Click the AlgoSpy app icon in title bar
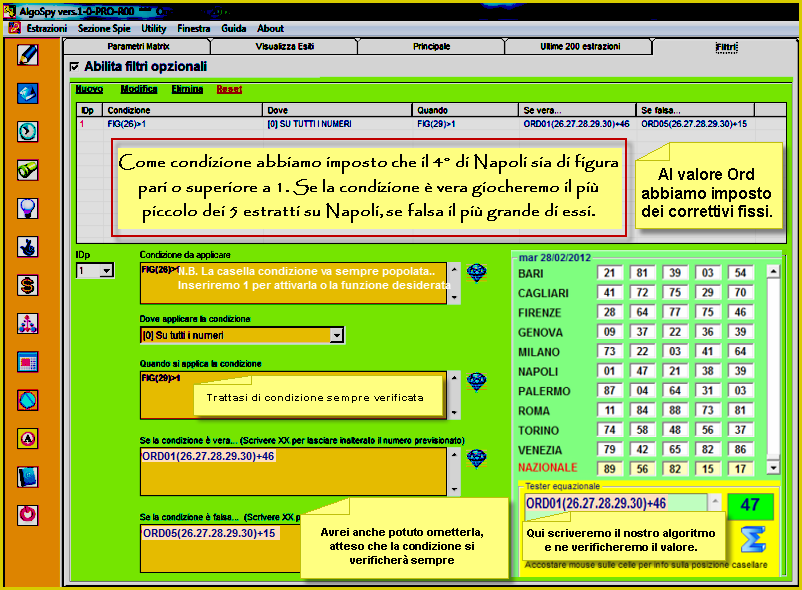Image resolution: width=802 pixels, height=590 pixels. pyautogui.click(x=9, y=11)
